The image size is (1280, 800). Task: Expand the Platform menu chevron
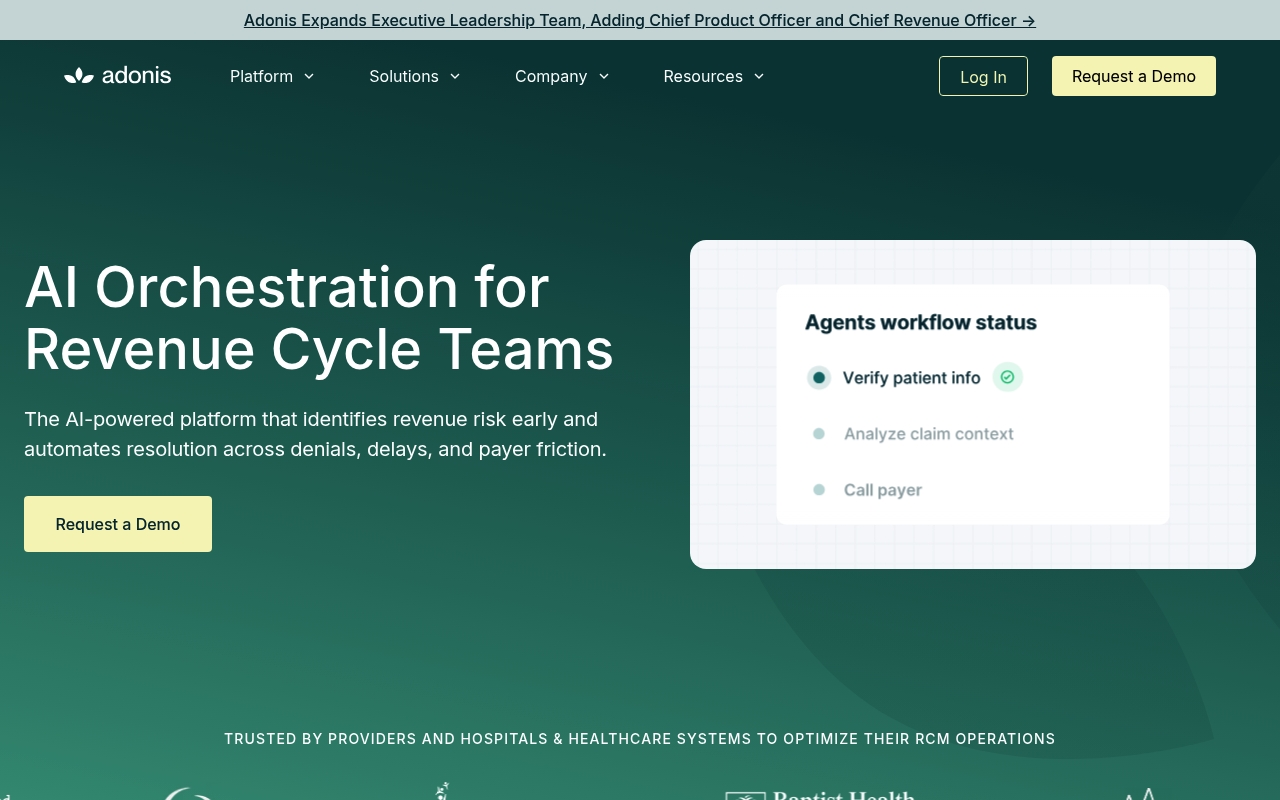click(x=309, y=76)
